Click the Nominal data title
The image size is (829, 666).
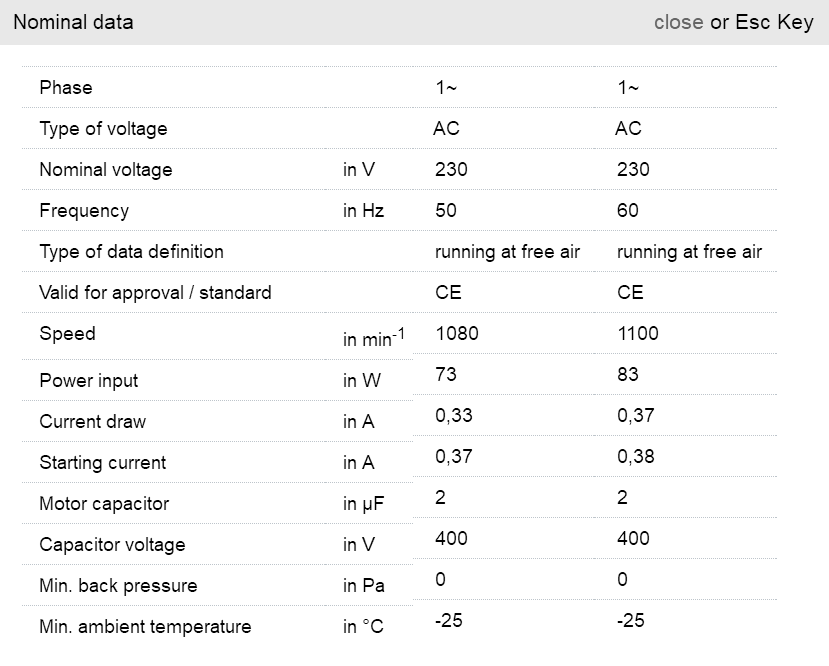tap(73, 22)
